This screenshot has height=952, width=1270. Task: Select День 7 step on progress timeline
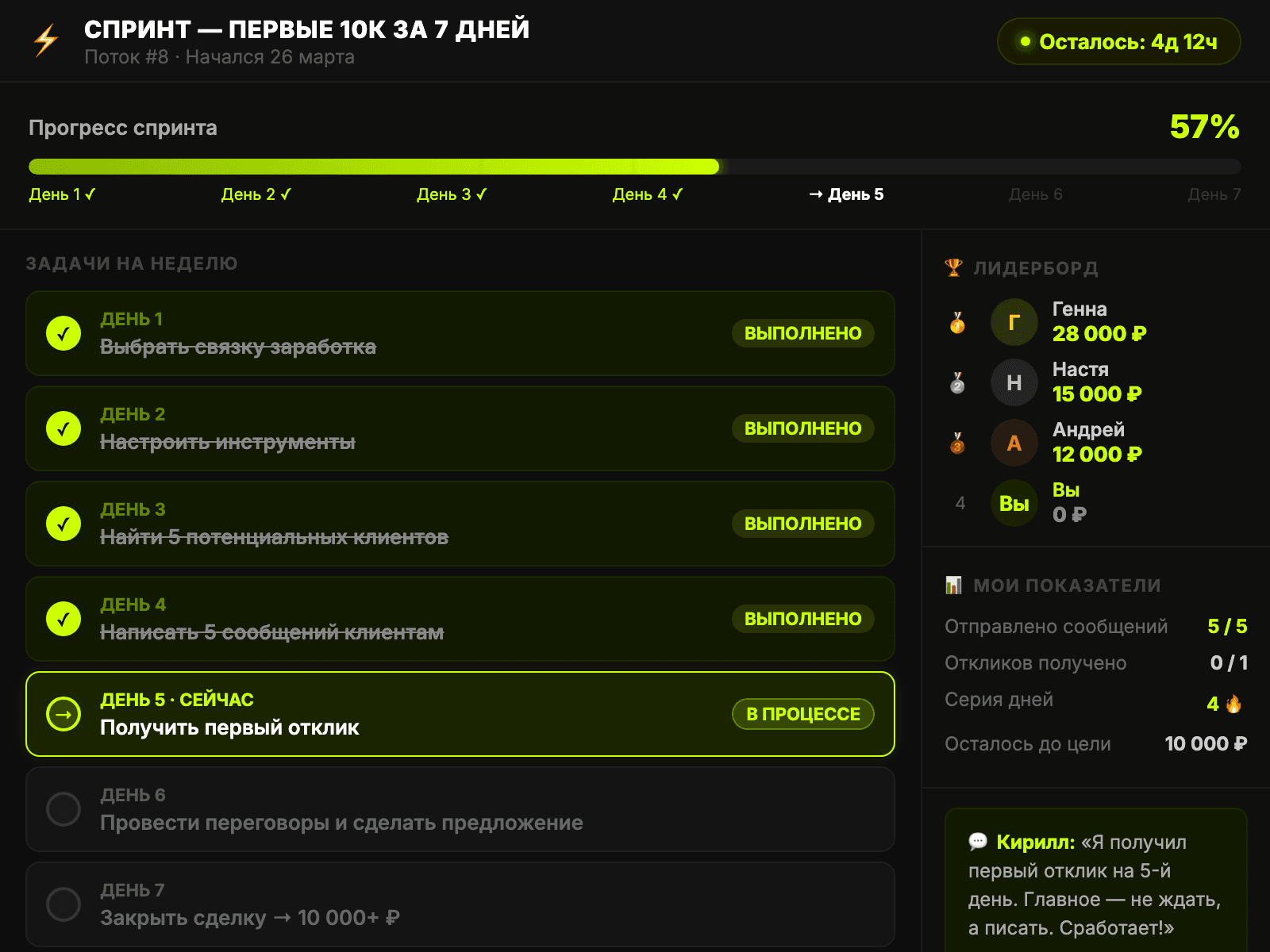[x=1214, y=194]
